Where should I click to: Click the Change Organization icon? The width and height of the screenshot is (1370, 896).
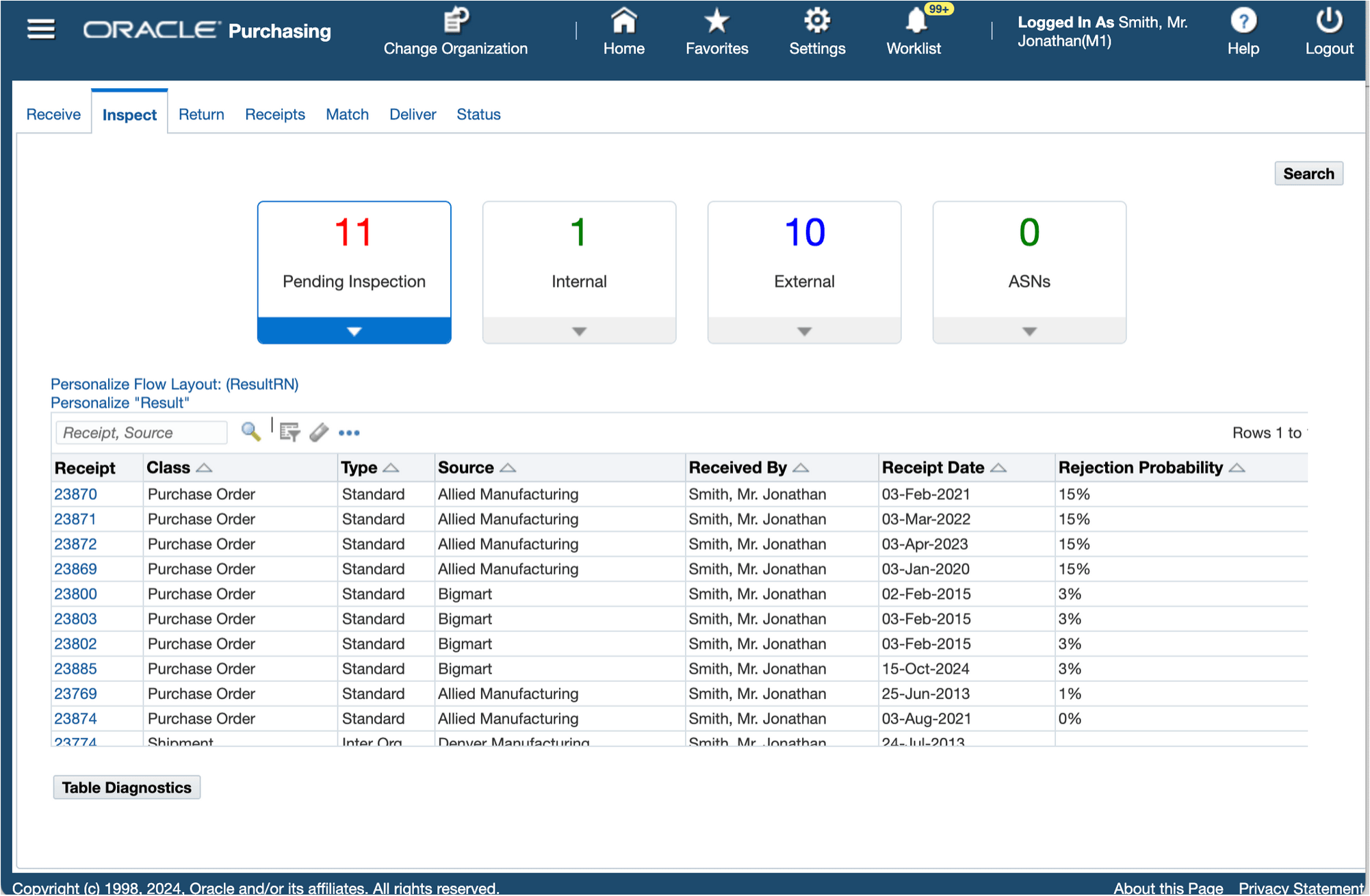coord(456,21)
